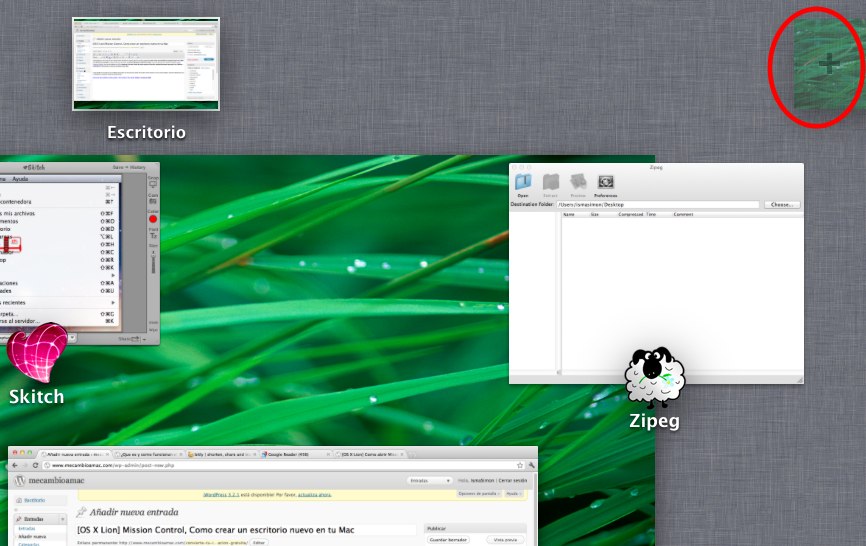Bookmark the page with the star icon
This screenshot has height=546, width=866.
click(520, 465)
